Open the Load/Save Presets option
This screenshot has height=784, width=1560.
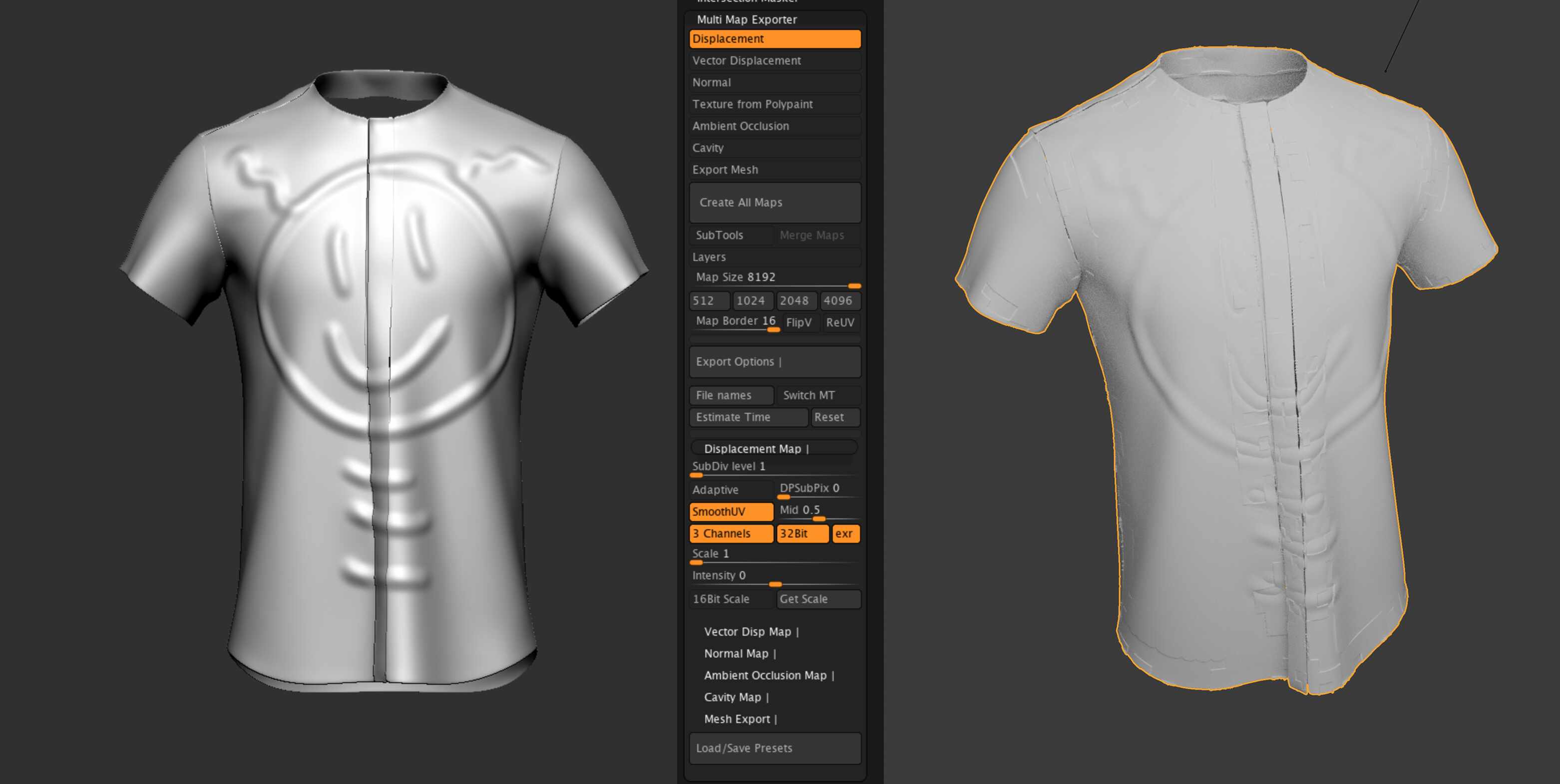(775, 748)
